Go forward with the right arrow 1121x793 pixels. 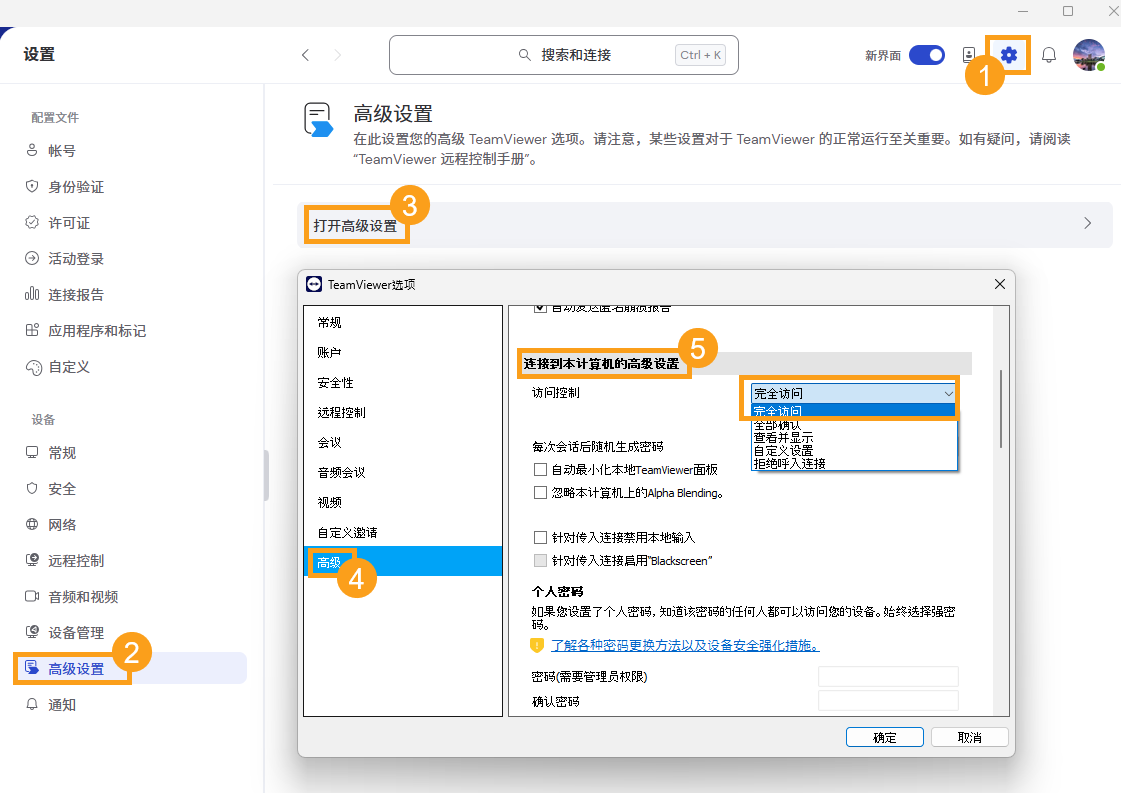pyautogui.click(x=337, y=55)
